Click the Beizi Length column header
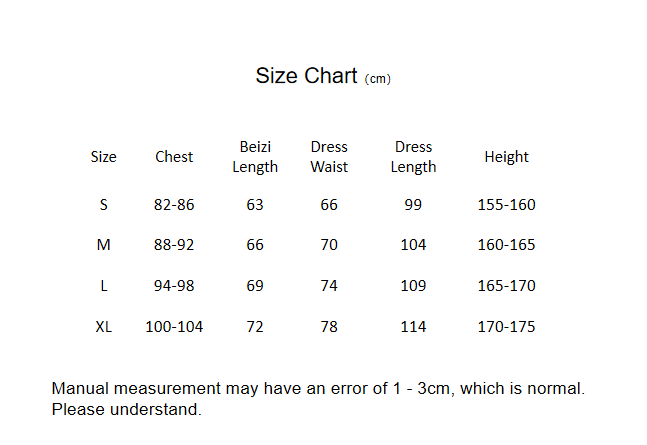The width and height of the screenshot is (647, 445). pyautogui.click(x=255, y=157)
